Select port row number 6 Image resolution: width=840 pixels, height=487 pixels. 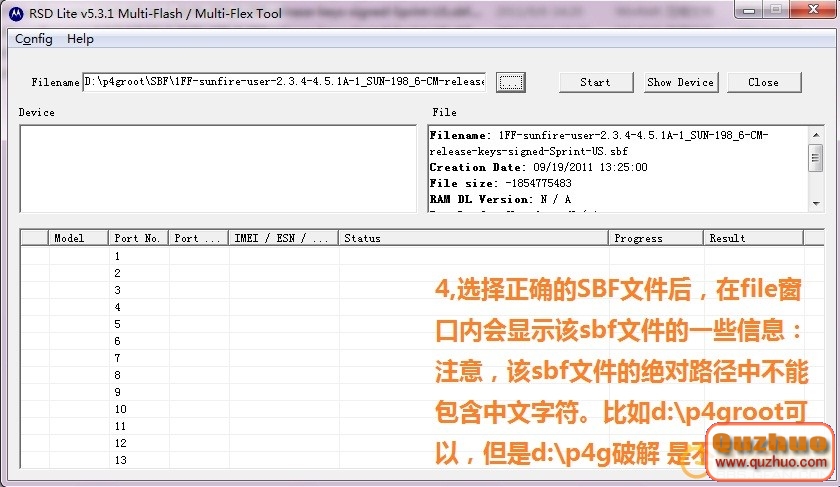422,341
